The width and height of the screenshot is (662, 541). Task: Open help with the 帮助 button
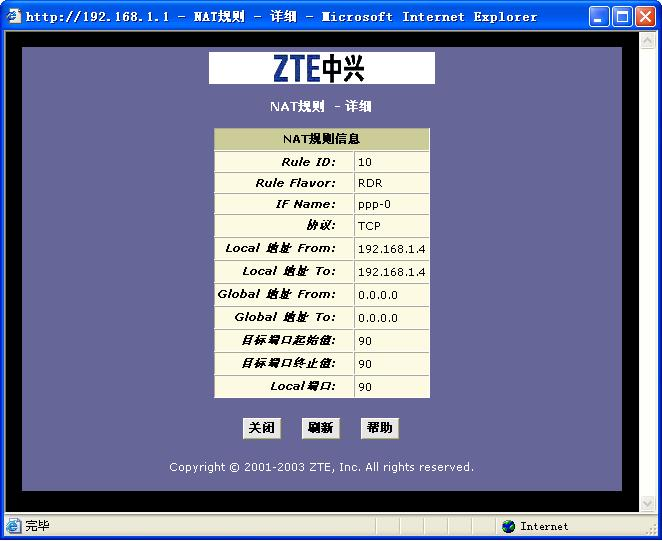point(380,428)
